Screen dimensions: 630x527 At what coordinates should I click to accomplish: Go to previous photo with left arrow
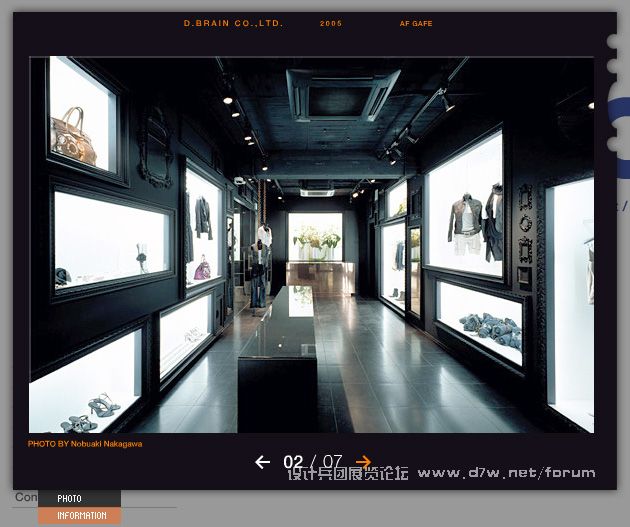262,462
